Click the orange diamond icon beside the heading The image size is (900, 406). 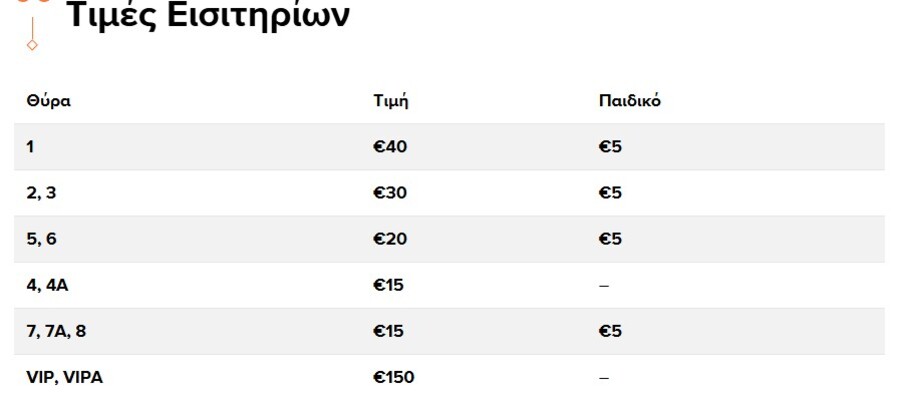point(32,45)
